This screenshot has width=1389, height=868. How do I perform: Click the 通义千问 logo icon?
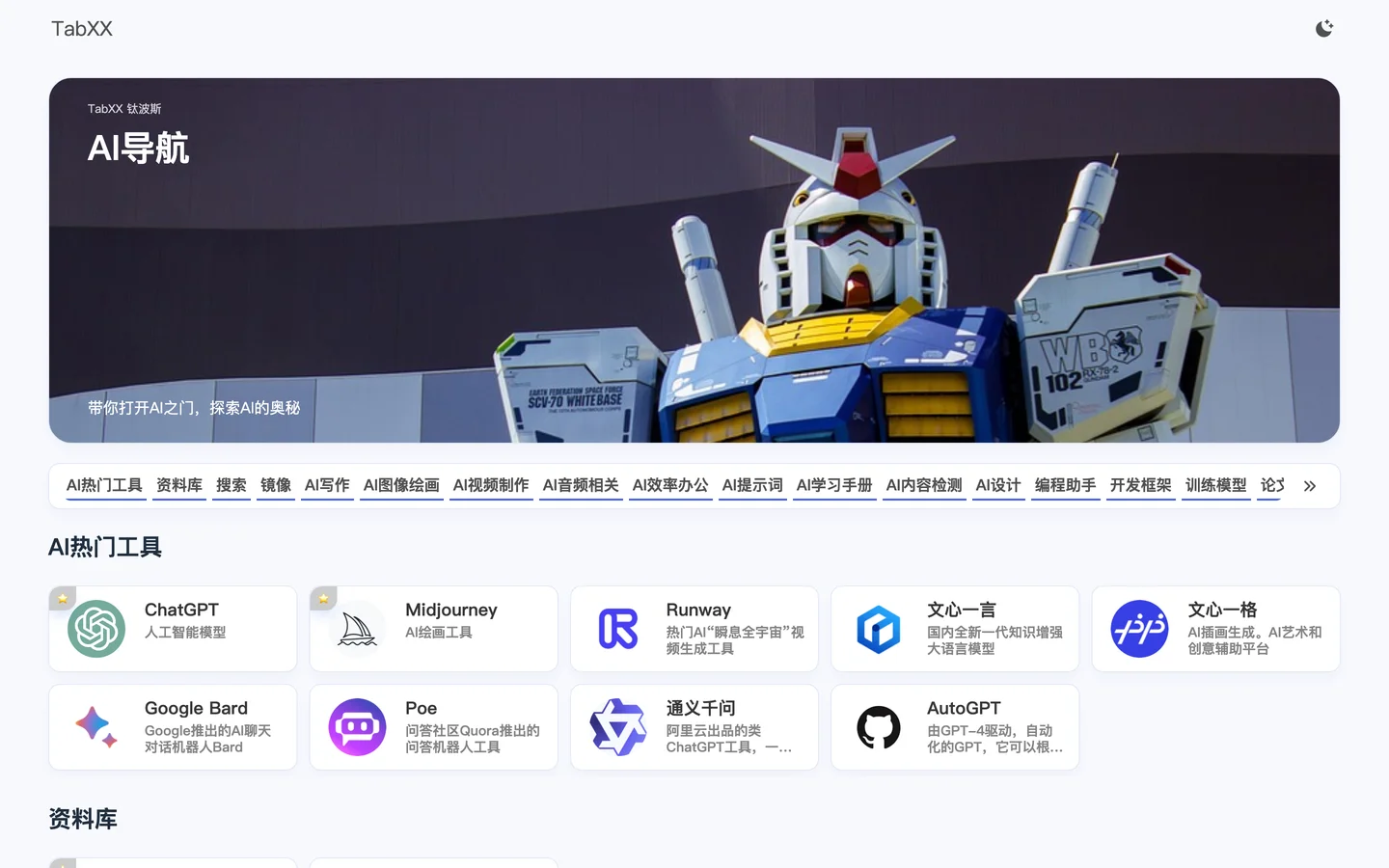click(618, 727)
